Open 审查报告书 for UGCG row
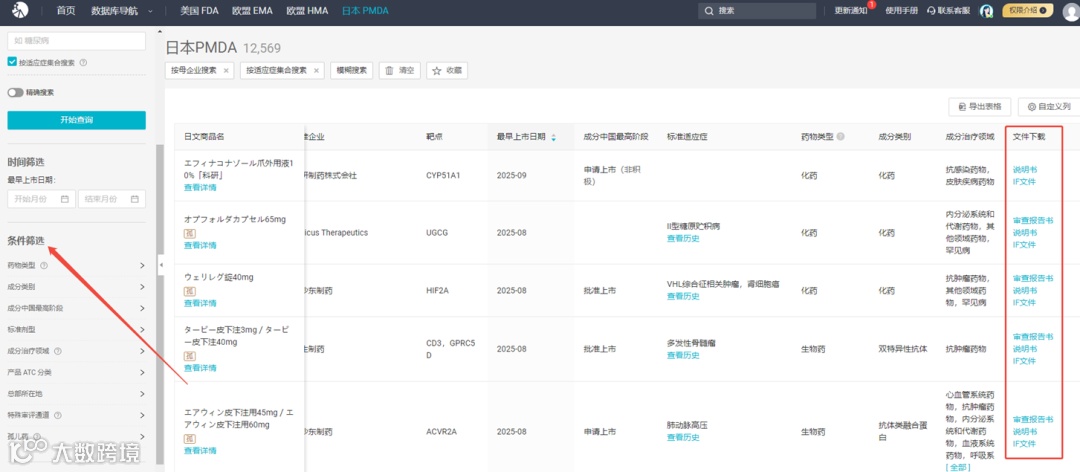 (1033, 221)
